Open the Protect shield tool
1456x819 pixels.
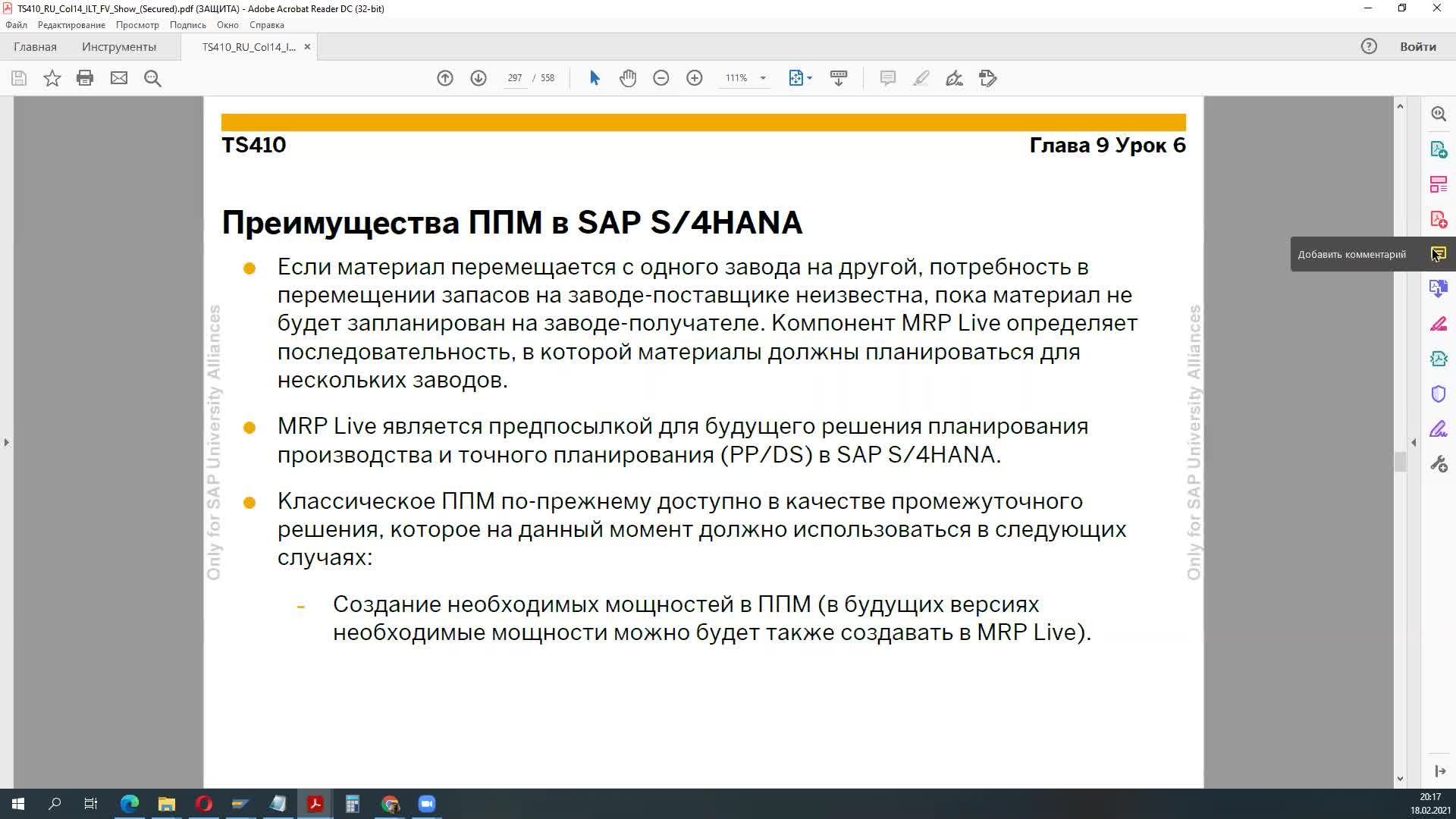[1439, 394]
